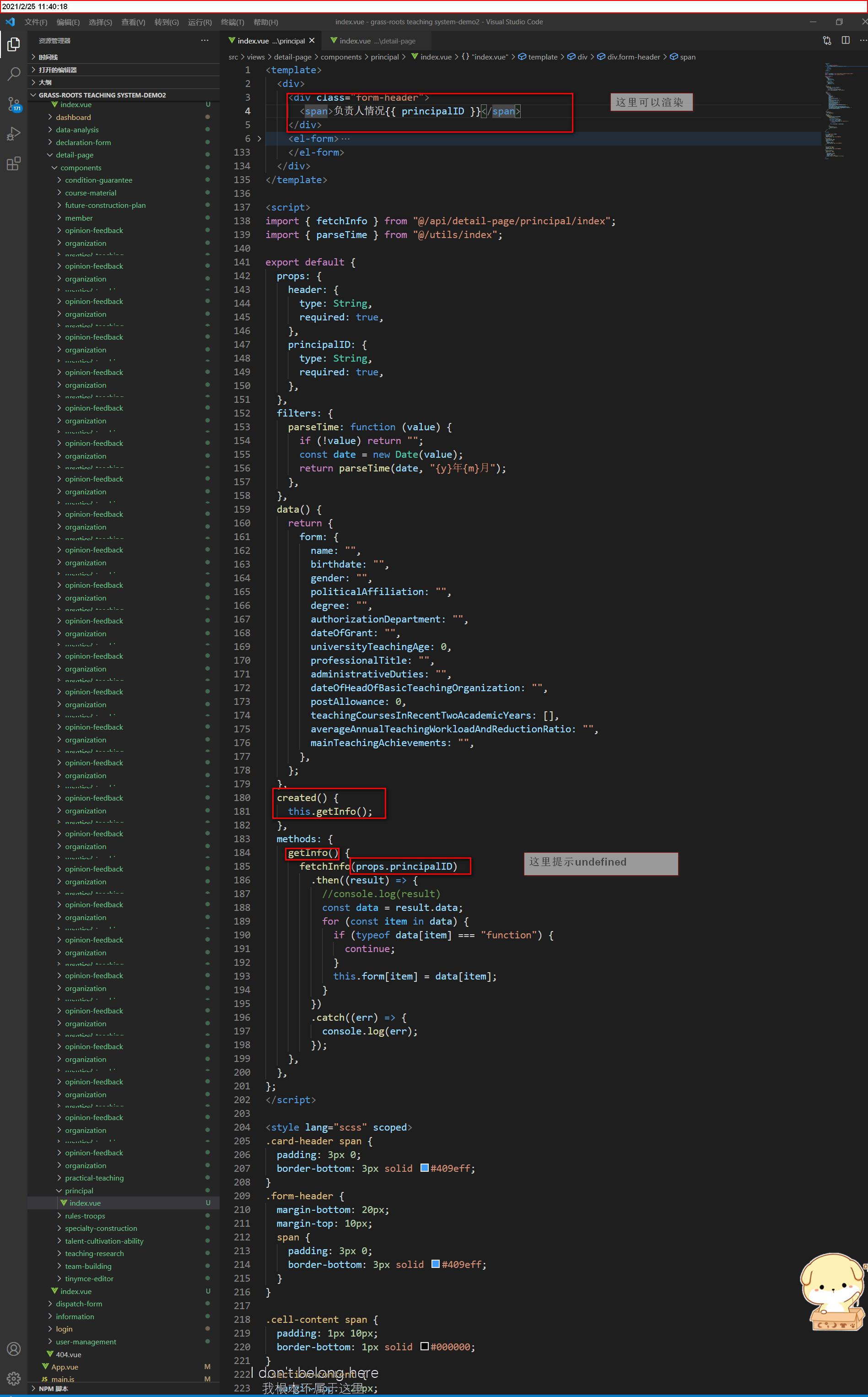Open the 选择(S) menu
Screen dimensions: 868x1397
point(100,22)
